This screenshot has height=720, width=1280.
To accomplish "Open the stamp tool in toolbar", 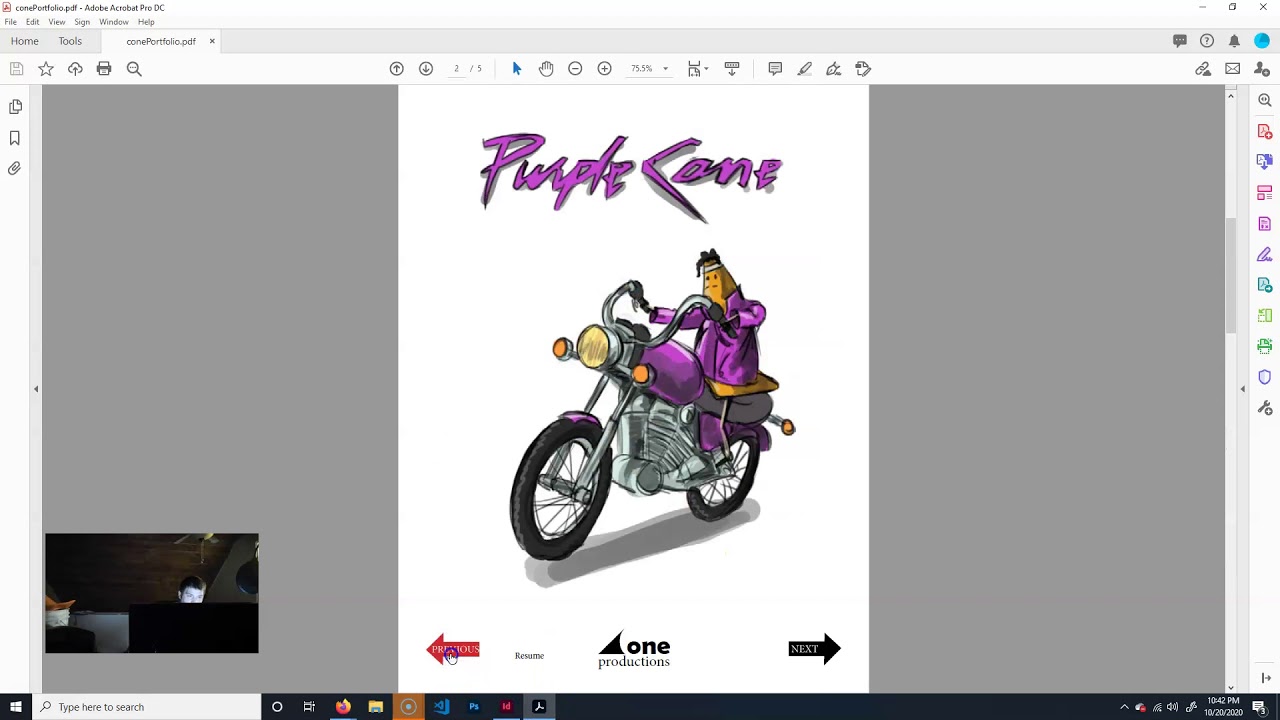I will pyautogui.click(x=863, y=69).
